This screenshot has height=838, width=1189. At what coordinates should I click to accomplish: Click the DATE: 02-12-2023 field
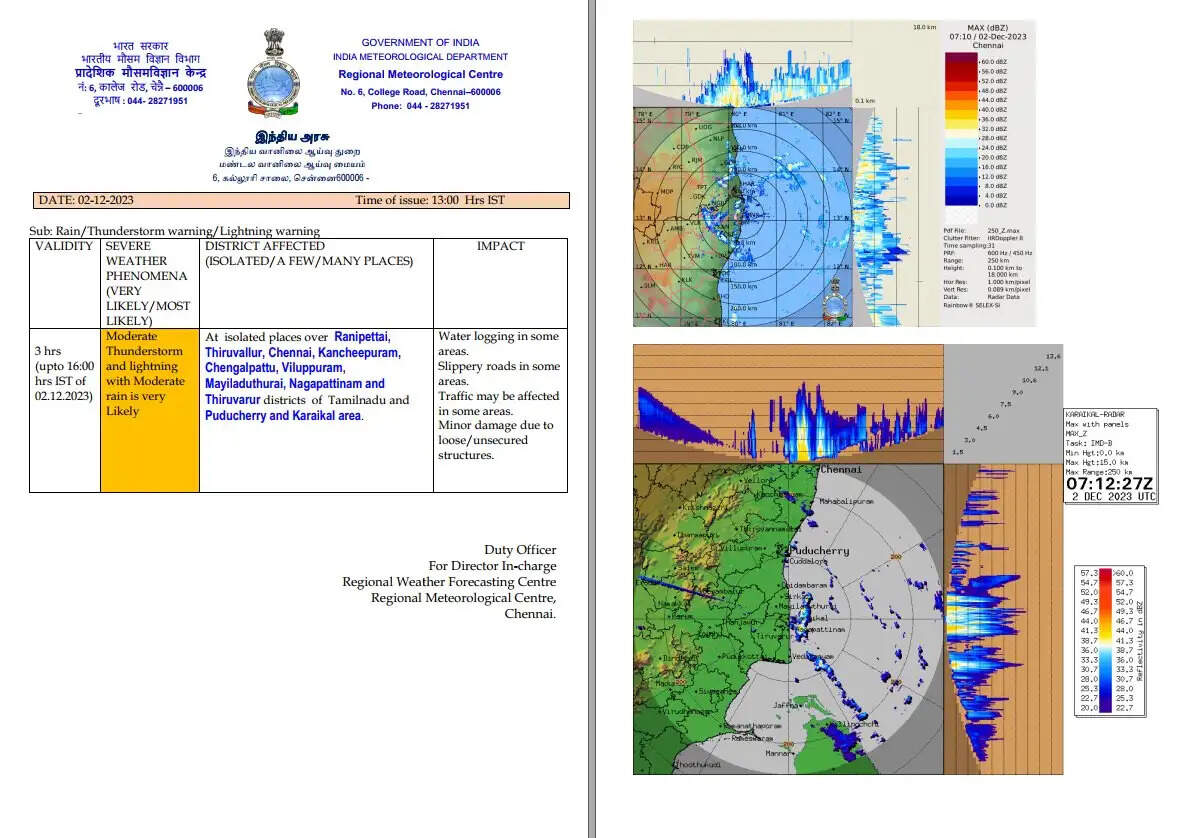pos(86,200)
